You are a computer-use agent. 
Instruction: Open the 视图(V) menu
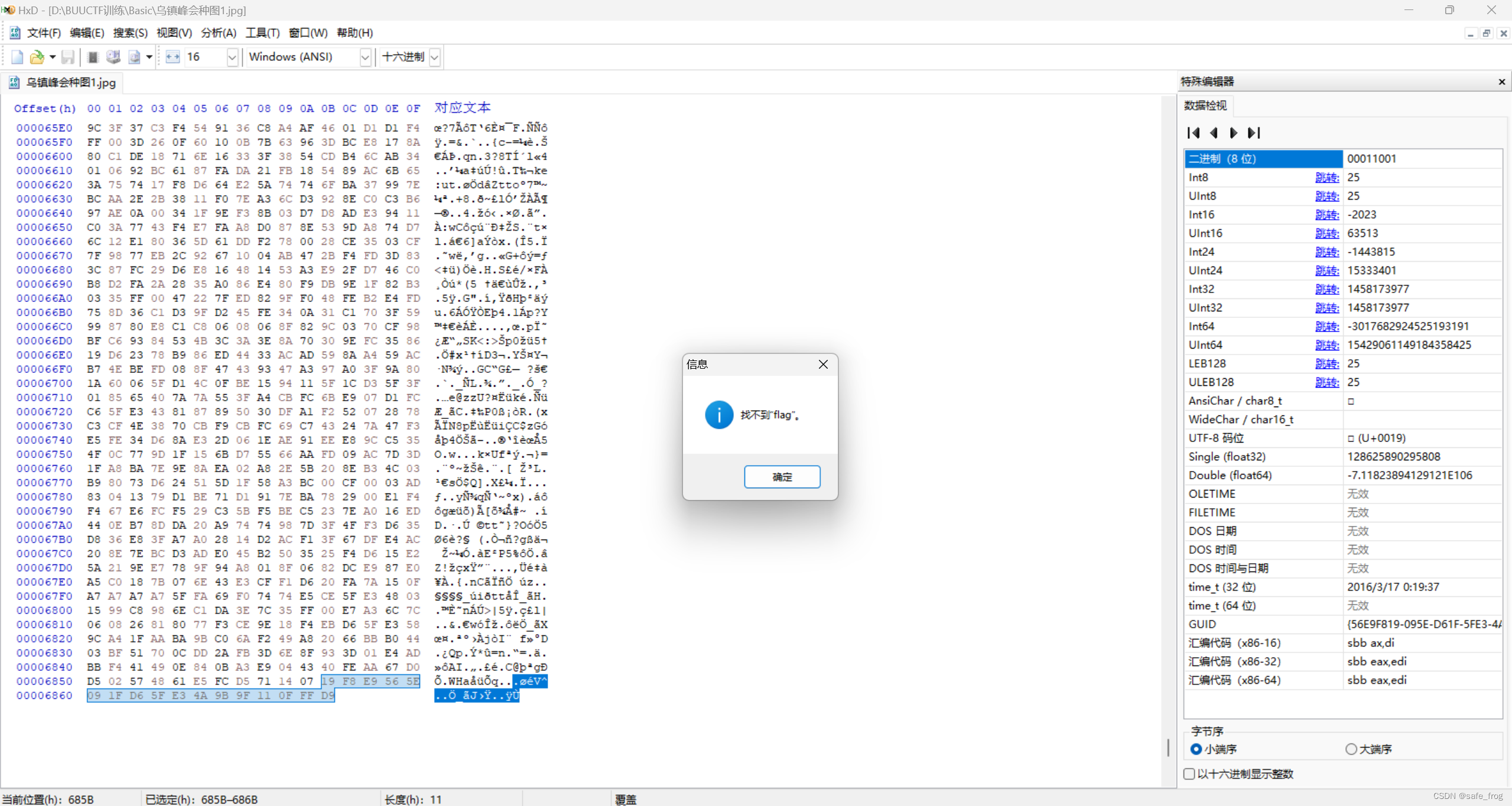174,32
